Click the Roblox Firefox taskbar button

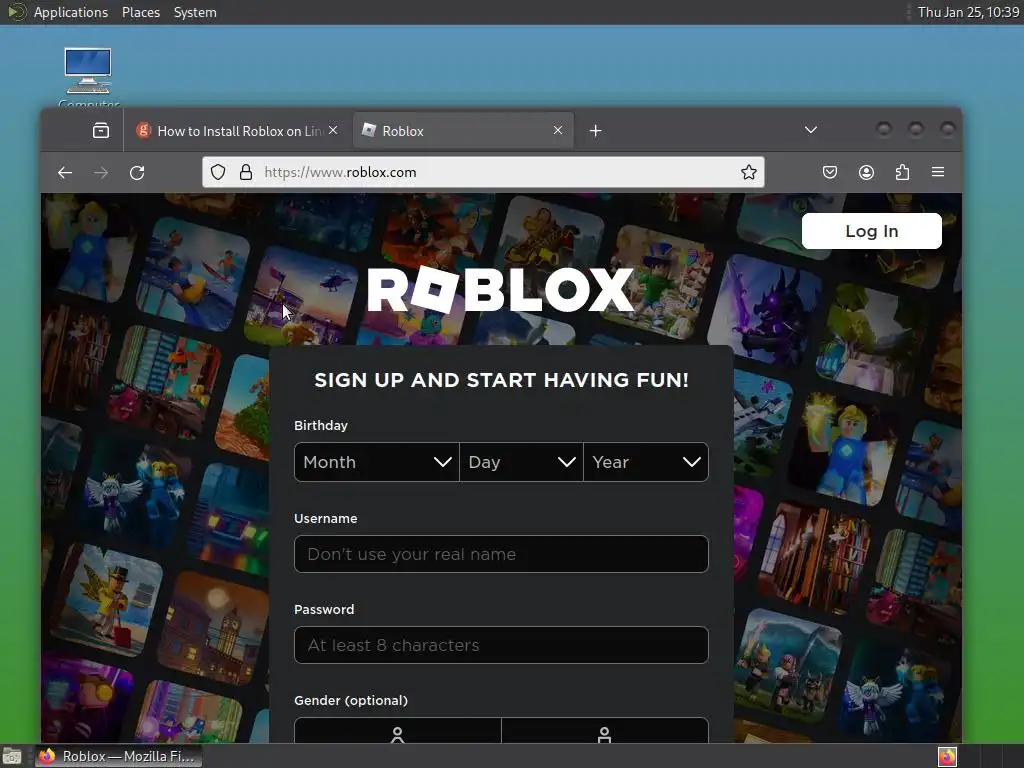(118, 756)
